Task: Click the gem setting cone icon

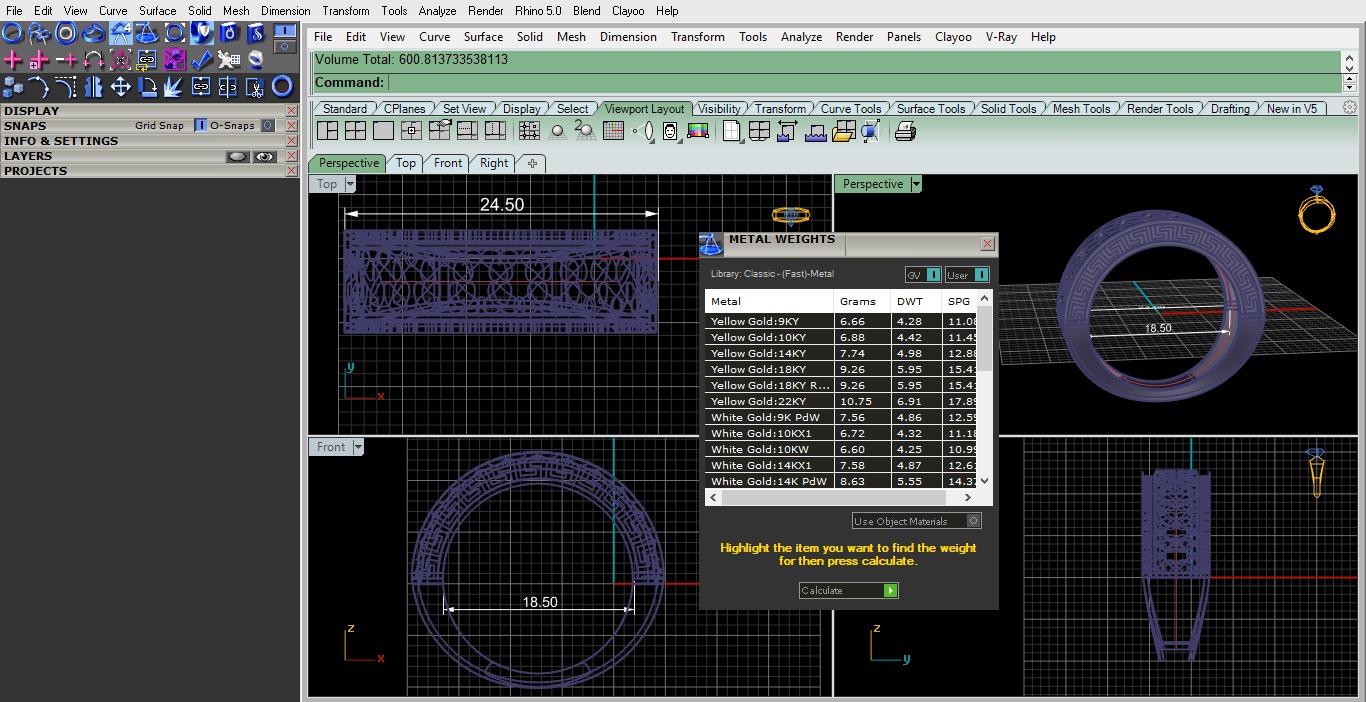Action: pyautogui.click(x=145, y=33)
